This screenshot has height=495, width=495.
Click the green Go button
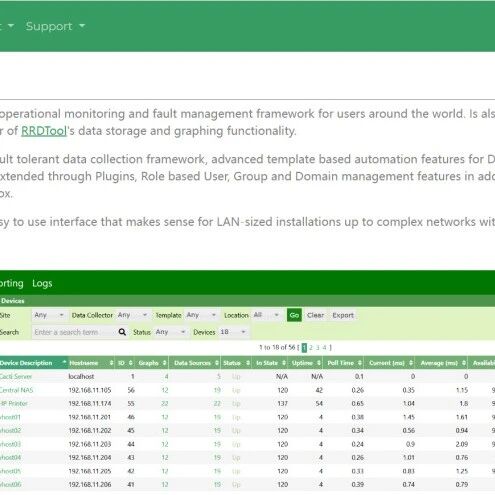(x=294, y=315)
